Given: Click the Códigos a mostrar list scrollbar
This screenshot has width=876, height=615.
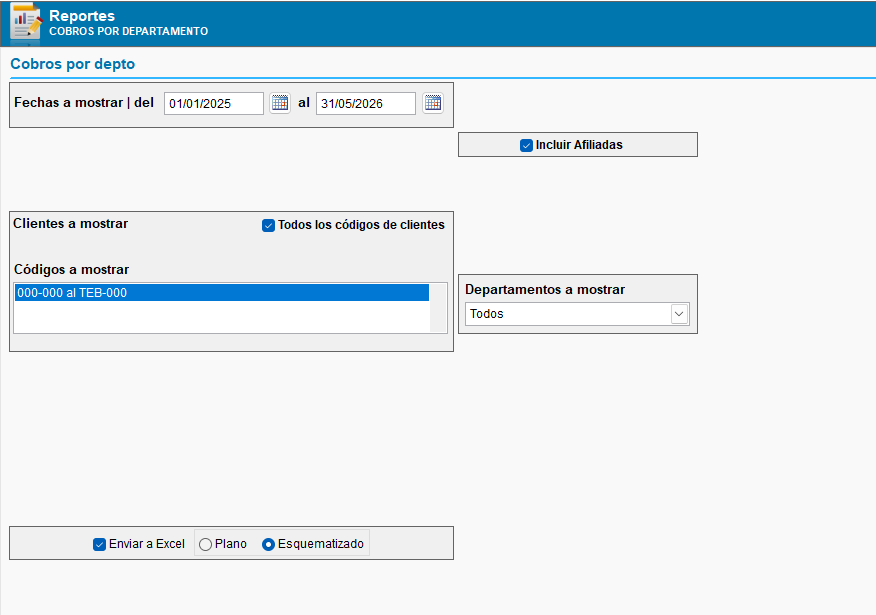Looking at the screenshot, I should pos(439,308).
